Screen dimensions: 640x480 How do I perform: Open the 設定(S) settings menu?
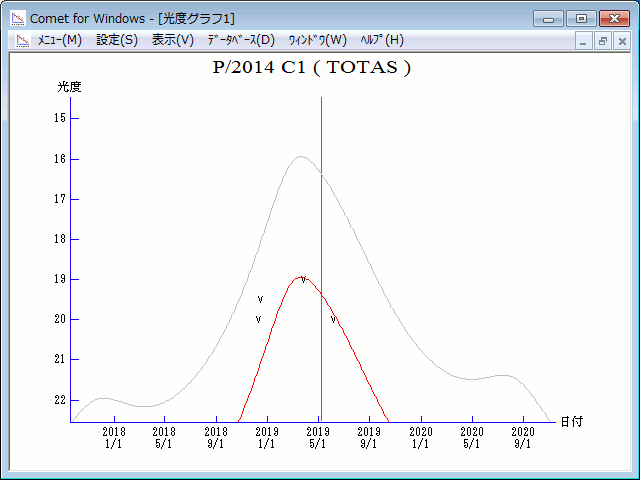pyautogui.click(x=117, y=40)
